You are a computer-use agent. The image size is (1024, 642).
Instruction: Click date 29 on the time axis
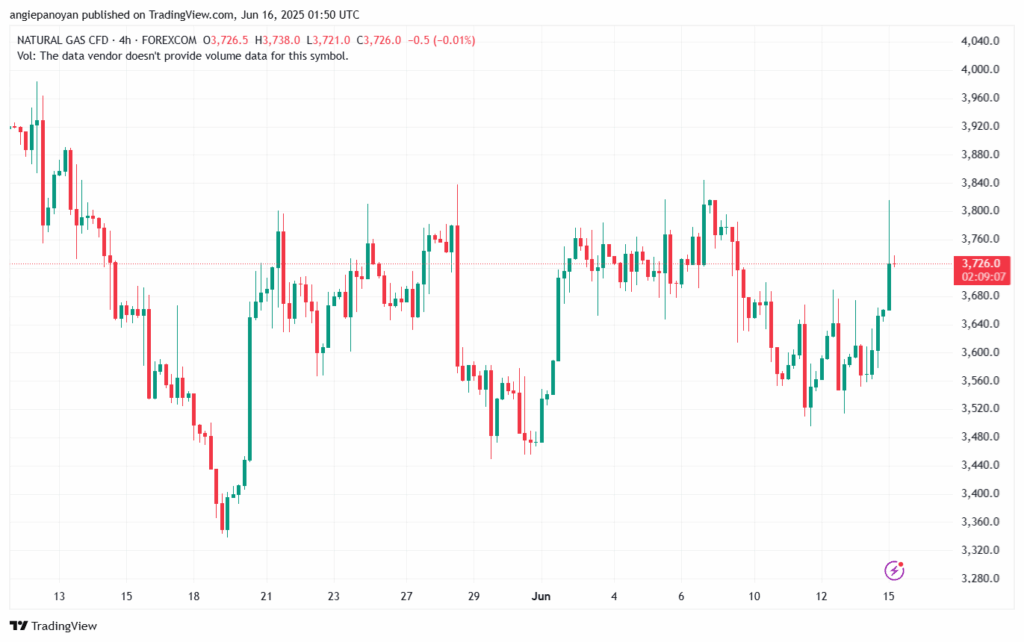(474, 596)
